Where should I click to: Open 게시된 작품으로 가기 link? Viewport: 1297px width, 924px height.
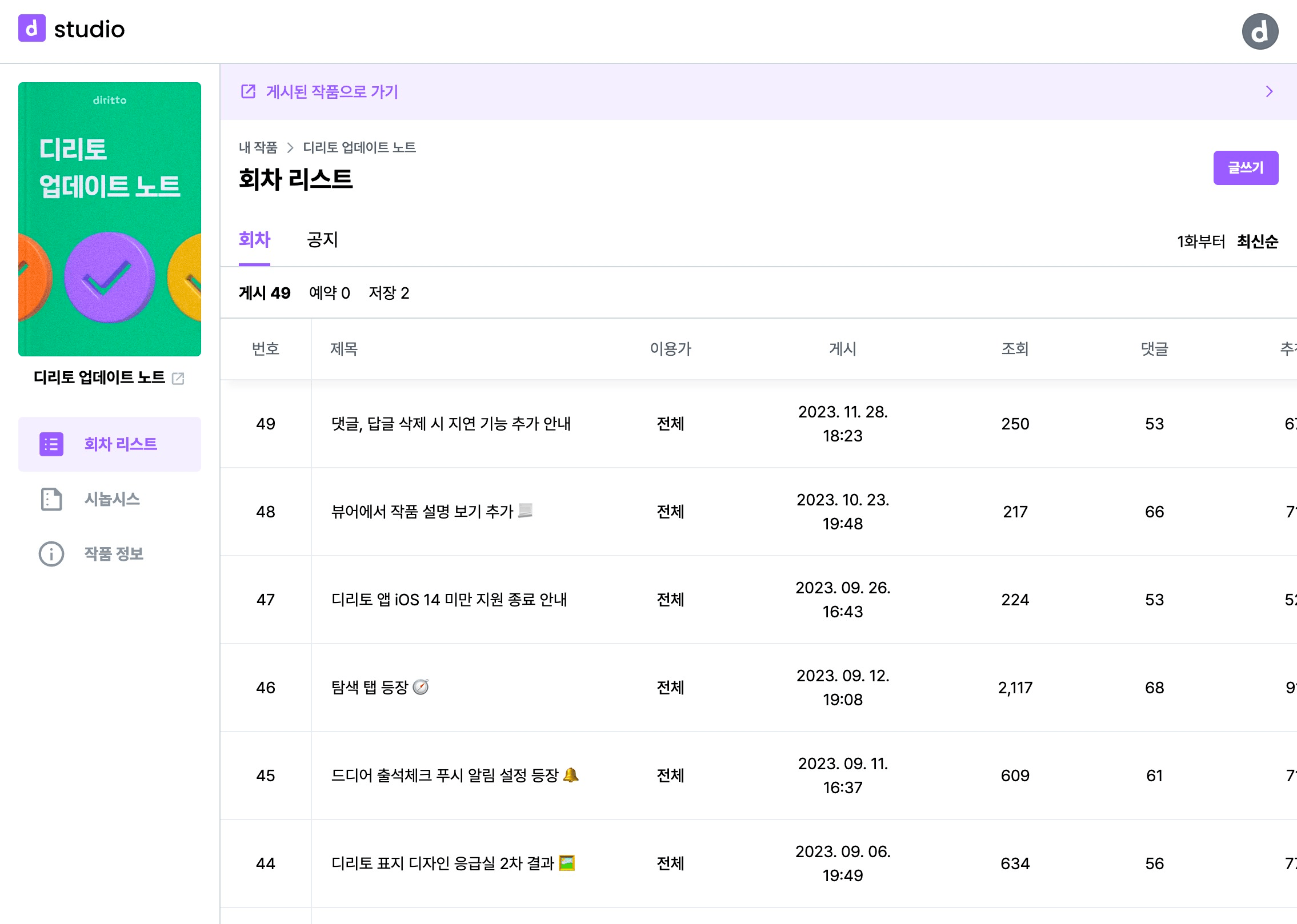click(x=331, y=91)
